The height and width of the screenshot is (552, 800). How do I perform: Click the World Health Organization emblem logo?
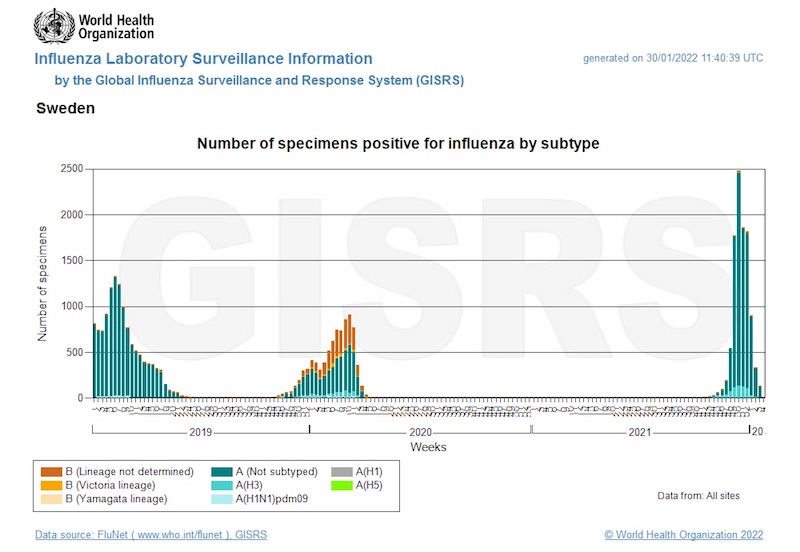click(x=54, y=26)
